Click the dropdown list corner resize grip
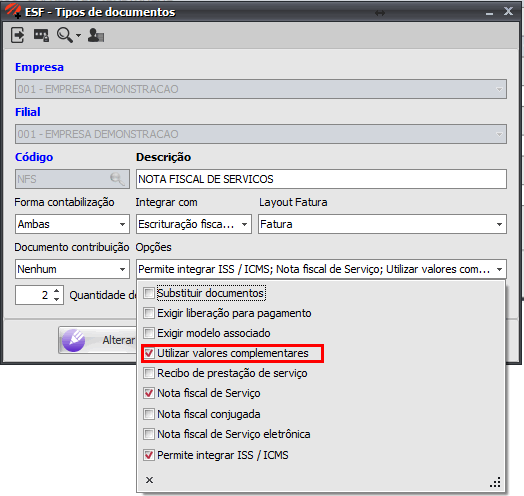The image size is (524, 496). tap(495, 482)
